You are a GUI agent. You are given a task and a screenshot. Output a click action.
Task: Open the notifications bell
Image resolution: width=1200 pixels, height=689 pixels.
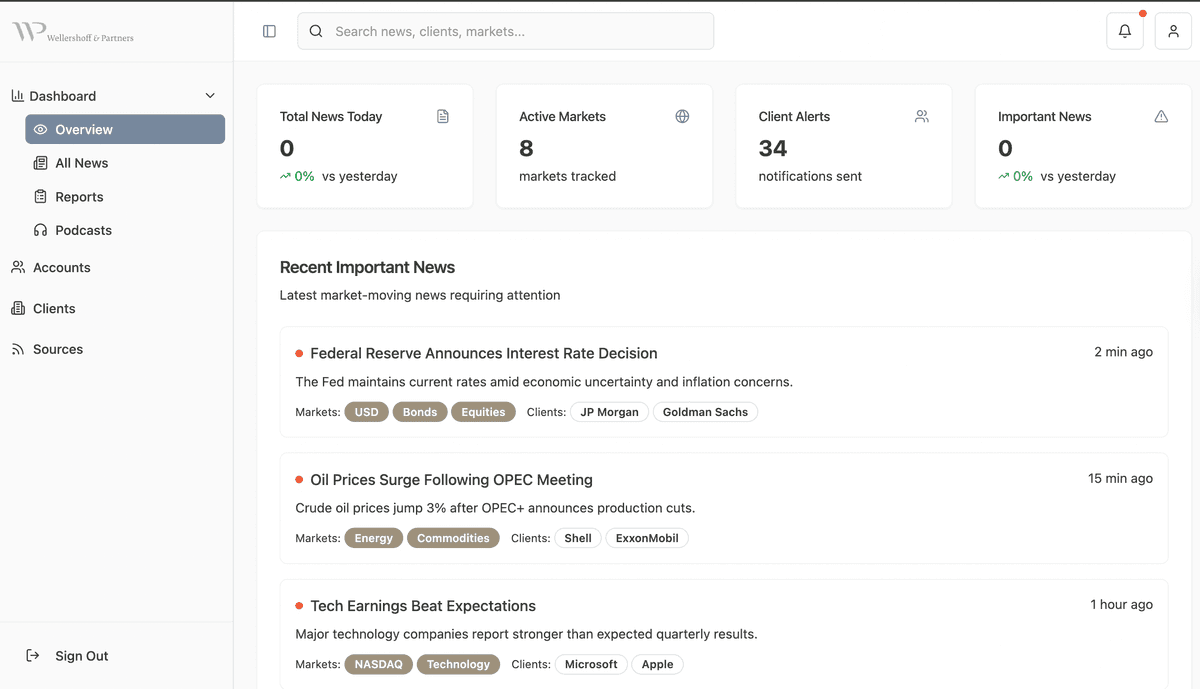click(x=1125, y=31)
